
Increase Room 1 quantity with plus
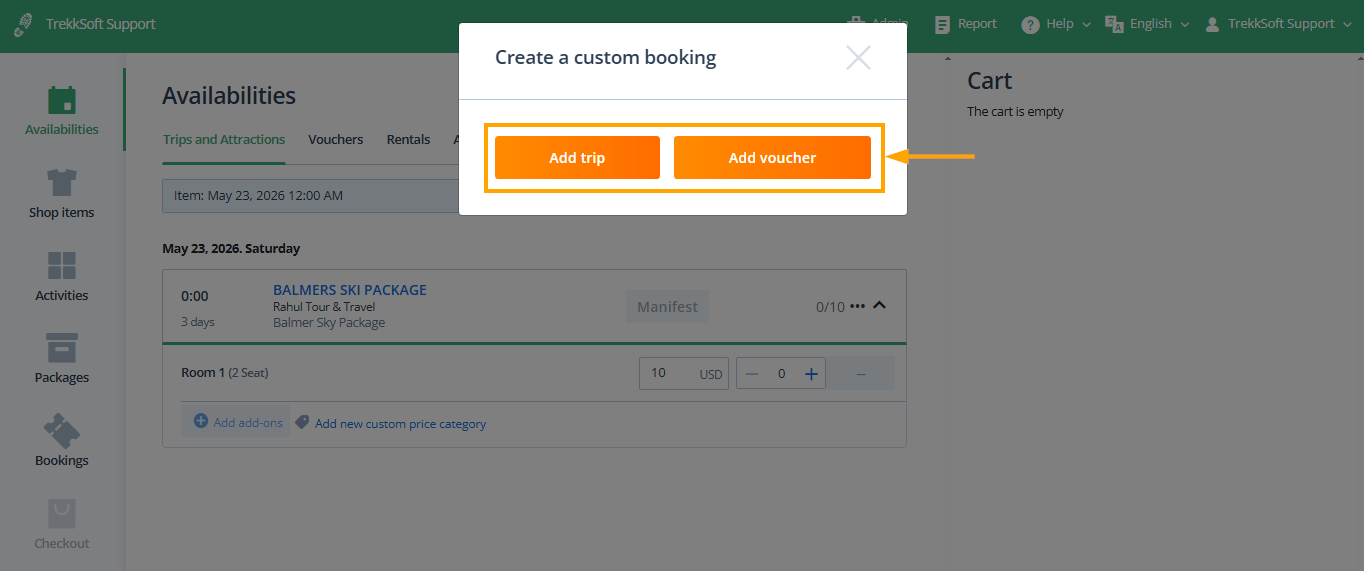[811, 374]
